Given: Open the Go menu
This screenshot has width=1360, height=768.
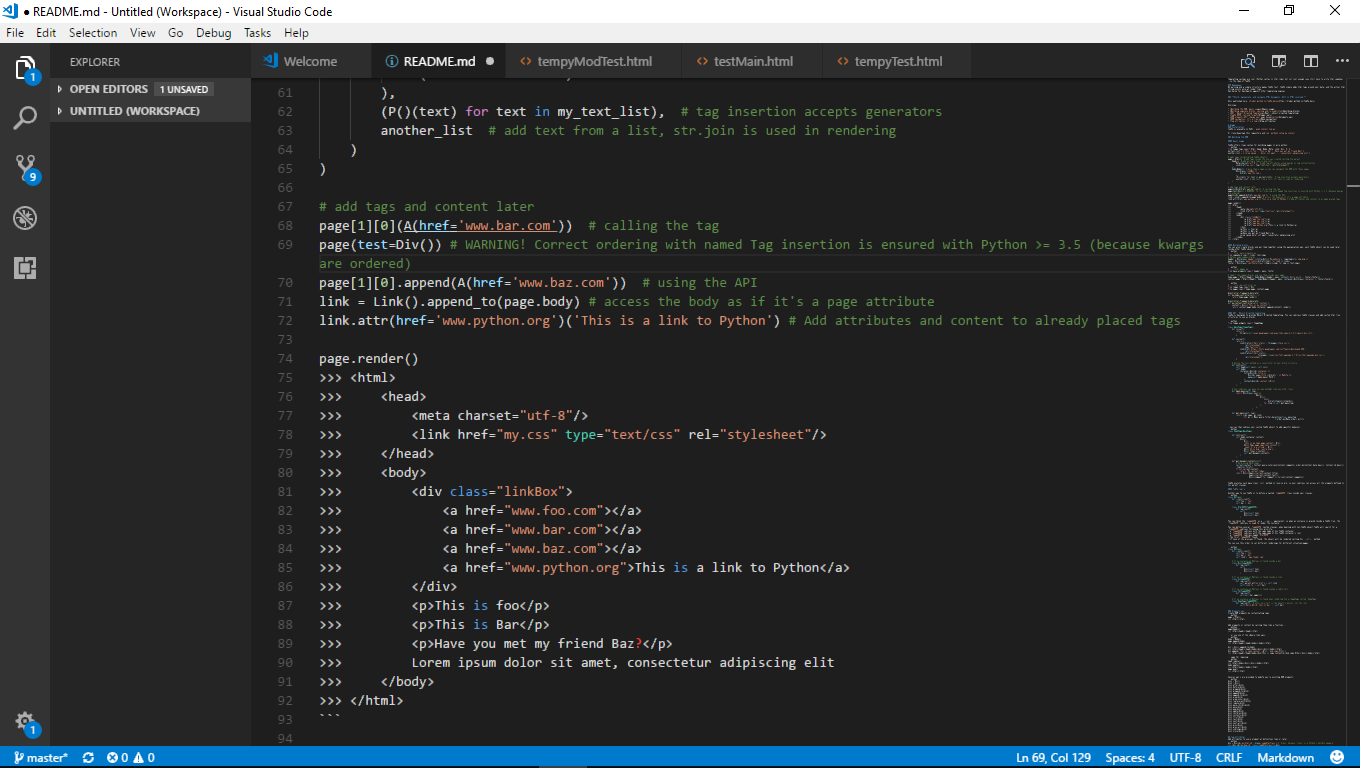Looking at the screenshot, I should point(176,33).
